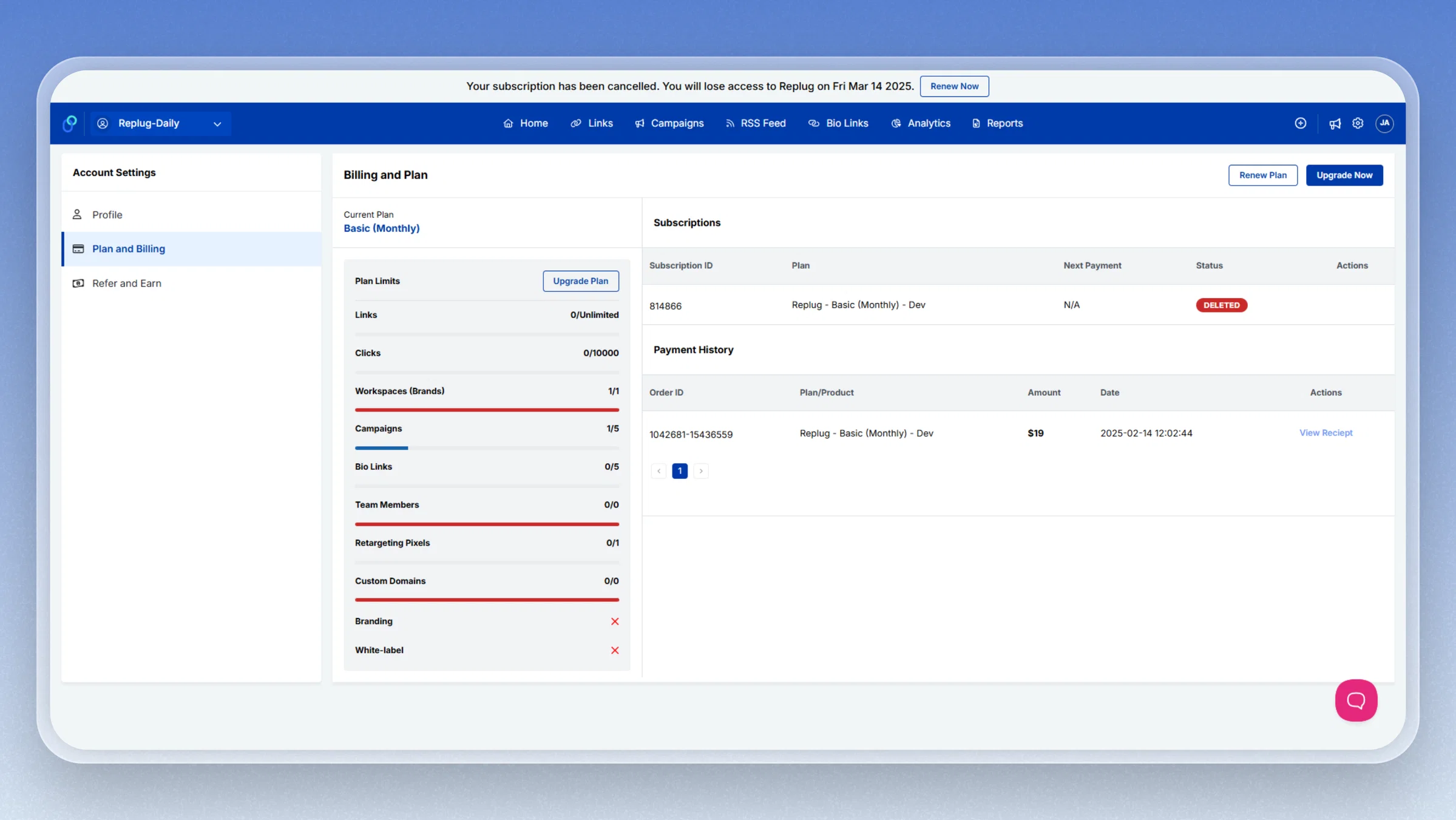Go to next payment history page
The image size is (1456, 820).
tap(701, 471)
